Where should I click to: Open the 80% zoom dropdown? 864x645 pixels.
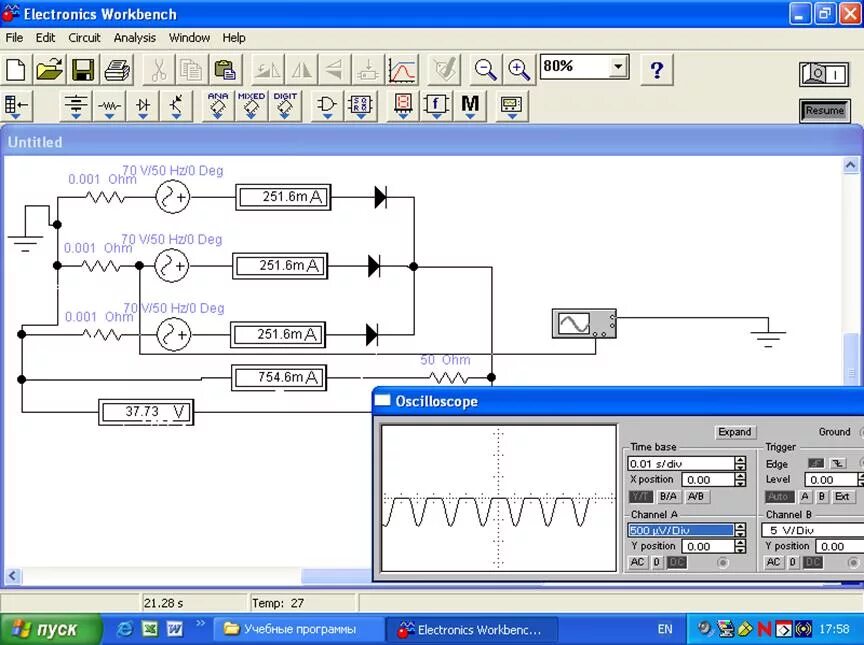(x=618, y=66)
